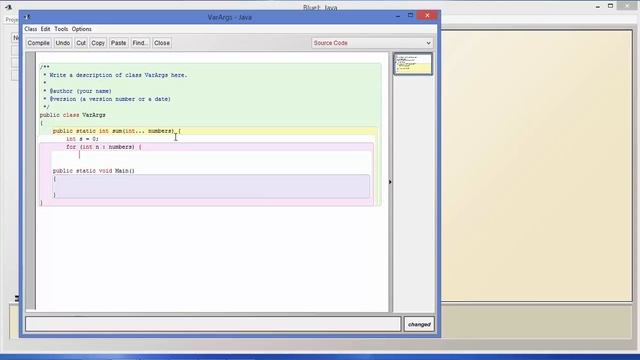Image resolution: width=640 pixels, height=360 pixels.
Task: Click the navigation view collapse arrow
Action: click(390, 182)
